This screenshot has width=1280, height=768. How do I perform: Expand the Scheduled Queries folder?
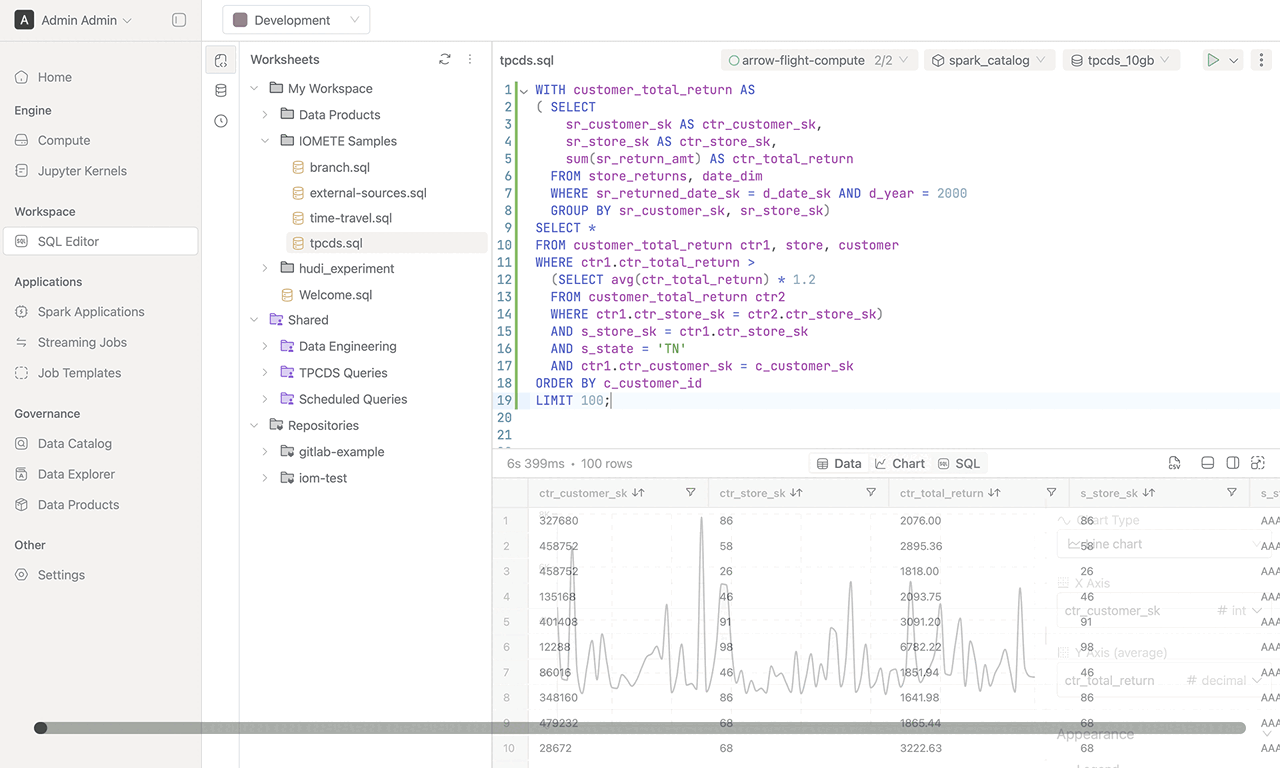tap(265, 399)
